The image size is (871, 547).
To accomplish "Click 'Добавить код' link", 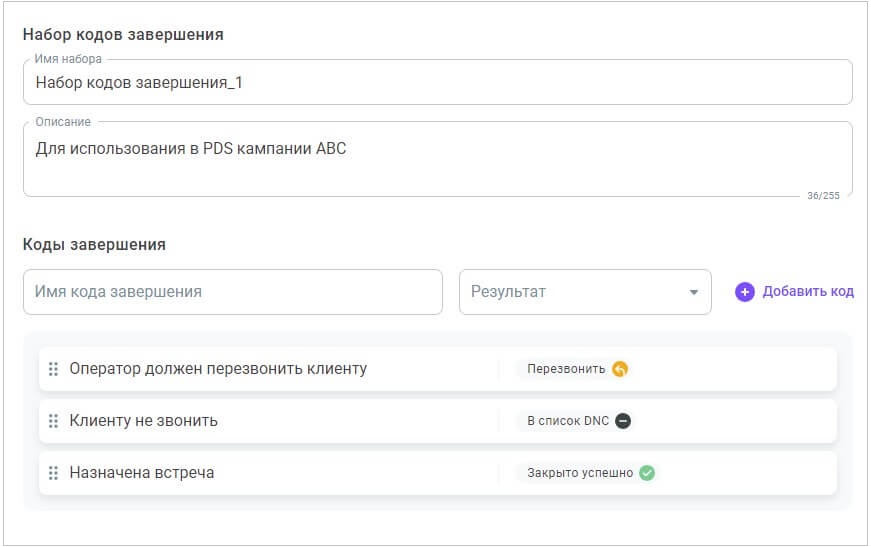I will tap(808, 292).
